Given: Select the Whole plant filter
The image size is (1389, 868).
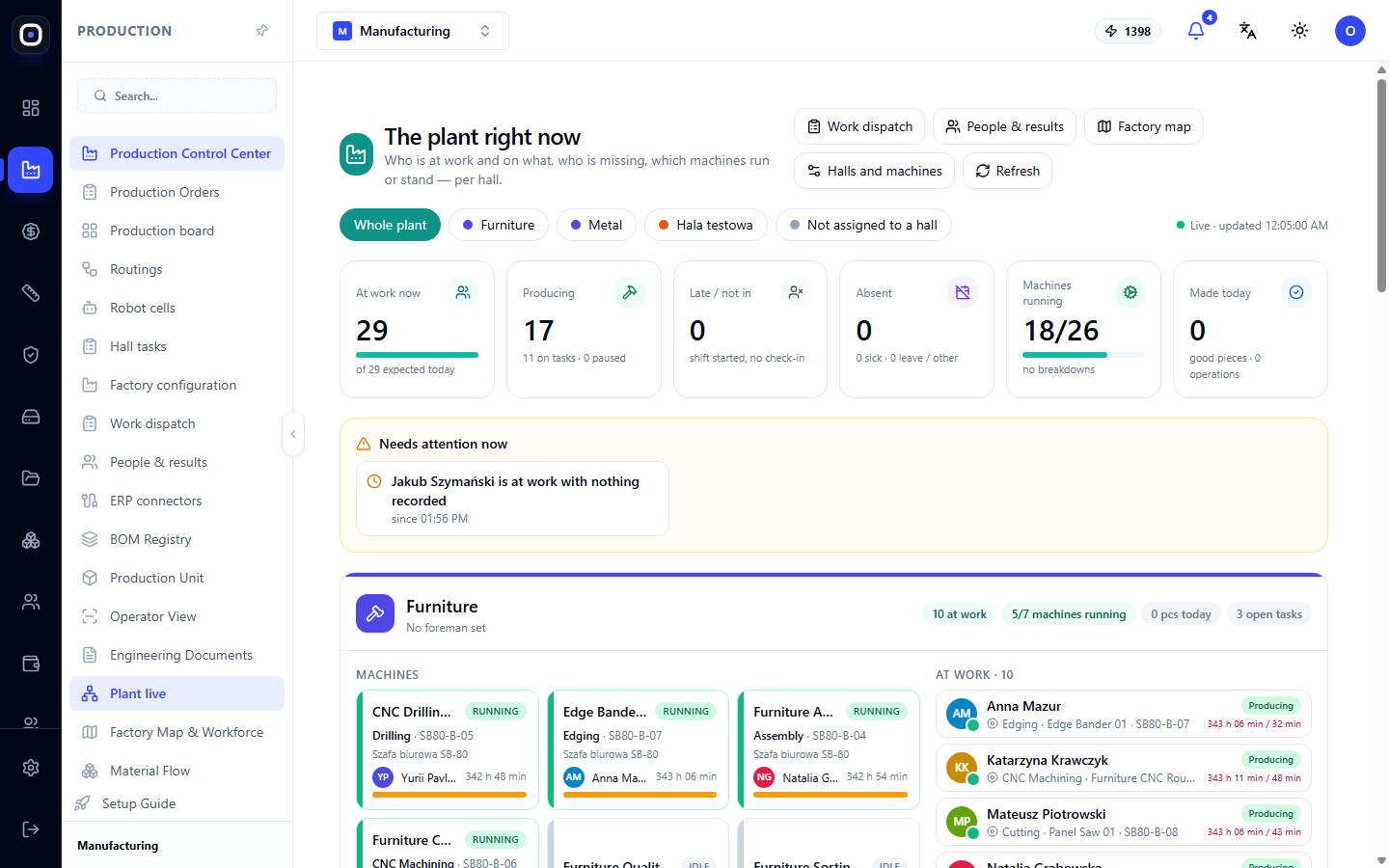Looking at the screenshot, I should (x=390, y=225).
